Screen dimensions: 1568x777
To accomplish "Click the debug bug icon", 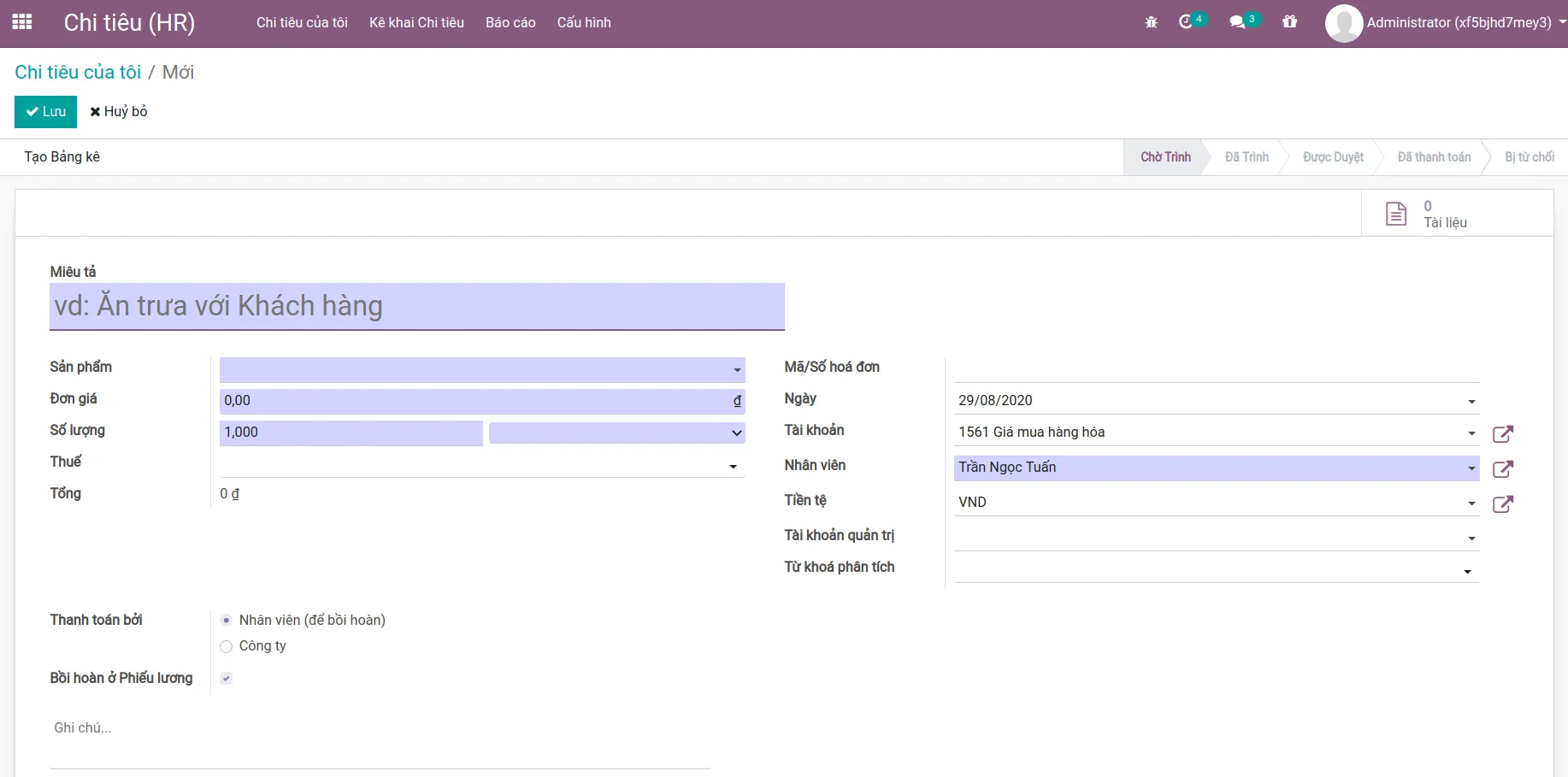I will [1151, 22].
